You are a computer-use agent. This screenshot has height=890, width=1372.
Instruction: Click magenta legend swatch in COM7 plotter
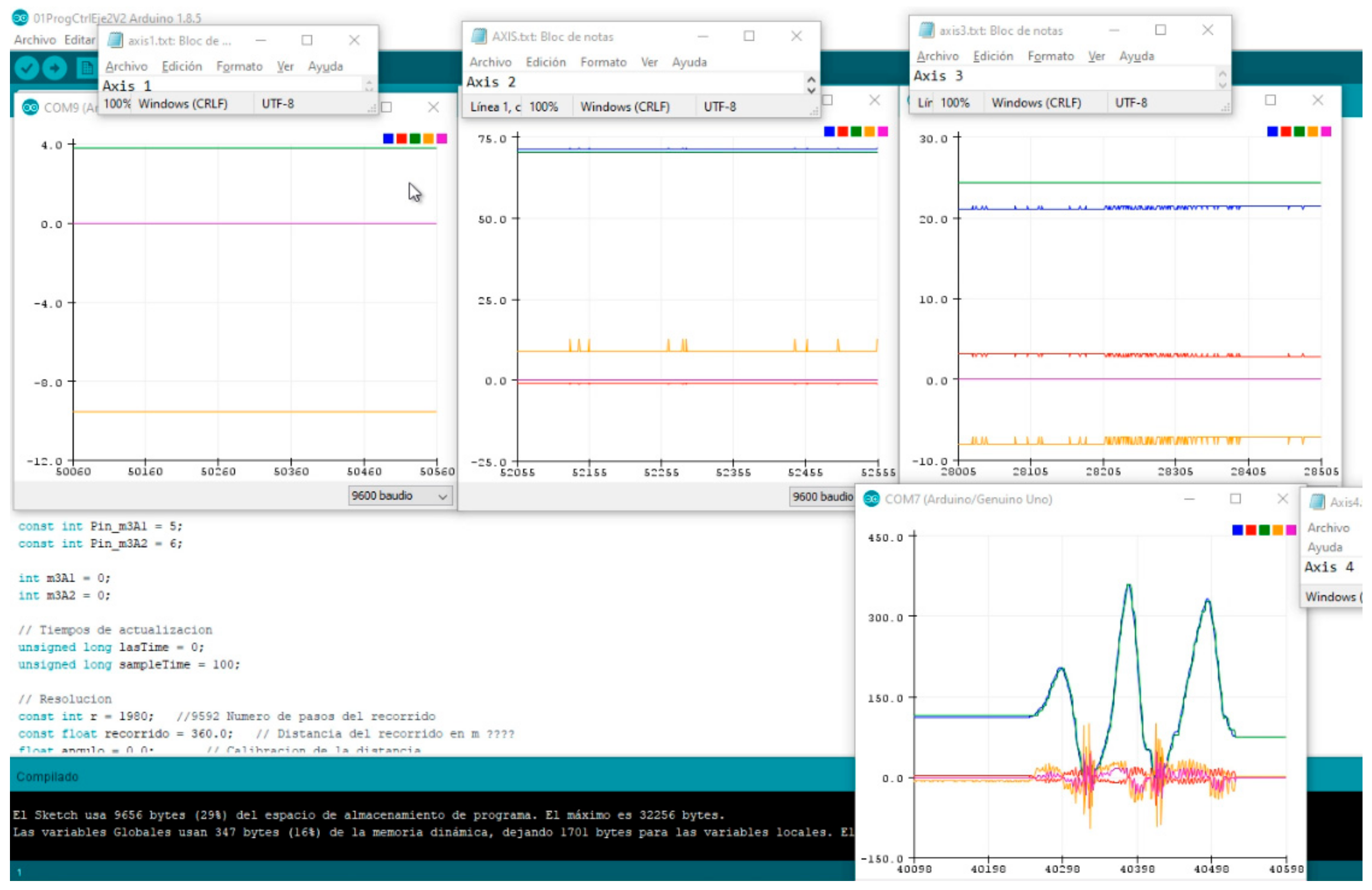pyautogui.click(x=1291, y=530)
